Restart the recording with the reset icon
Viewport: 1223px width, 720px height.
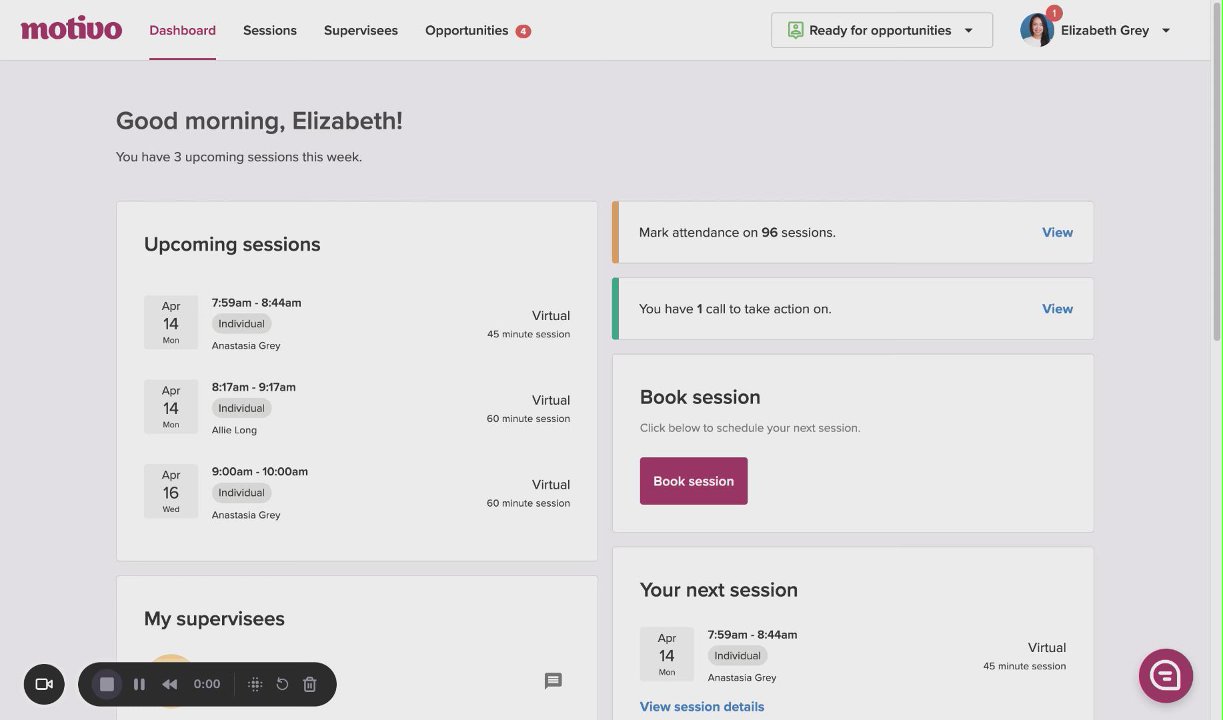point(282,684)
